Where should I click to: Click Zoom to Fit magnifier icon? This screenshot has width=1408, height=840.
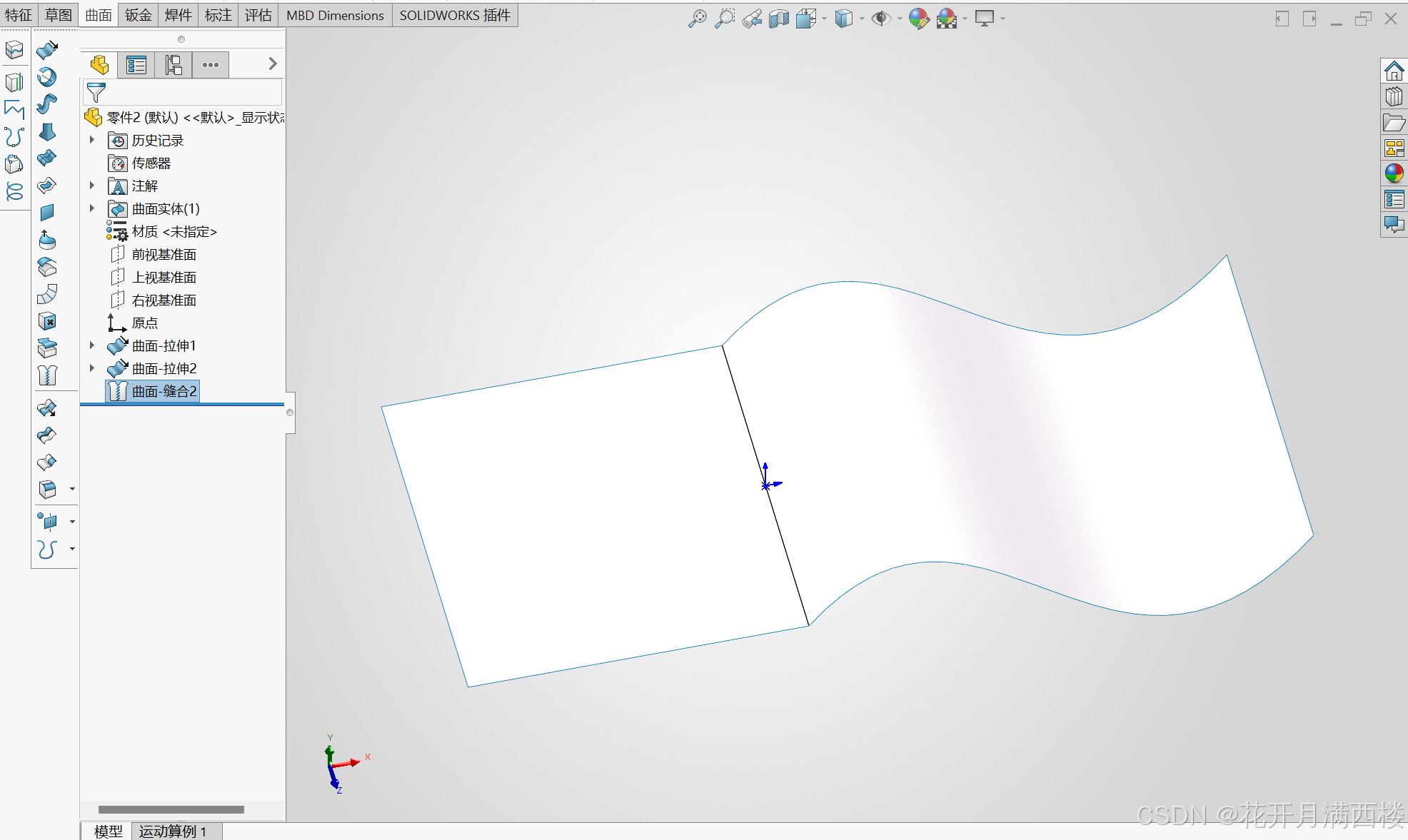(x=697, y=19)
